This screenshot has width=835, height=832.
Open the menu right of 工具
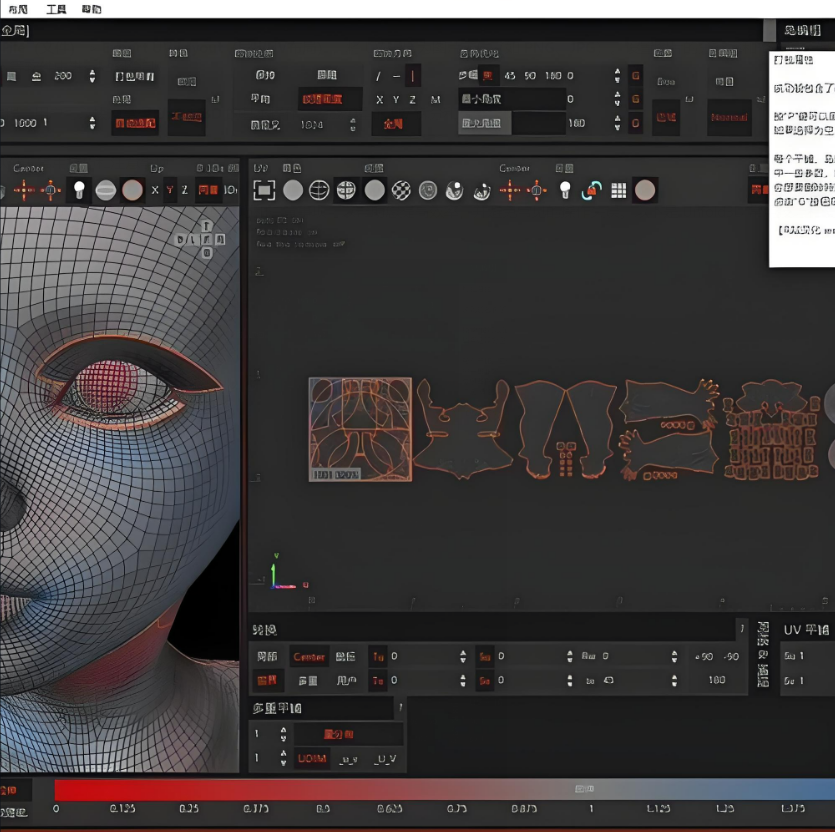(x=92, y=9)
